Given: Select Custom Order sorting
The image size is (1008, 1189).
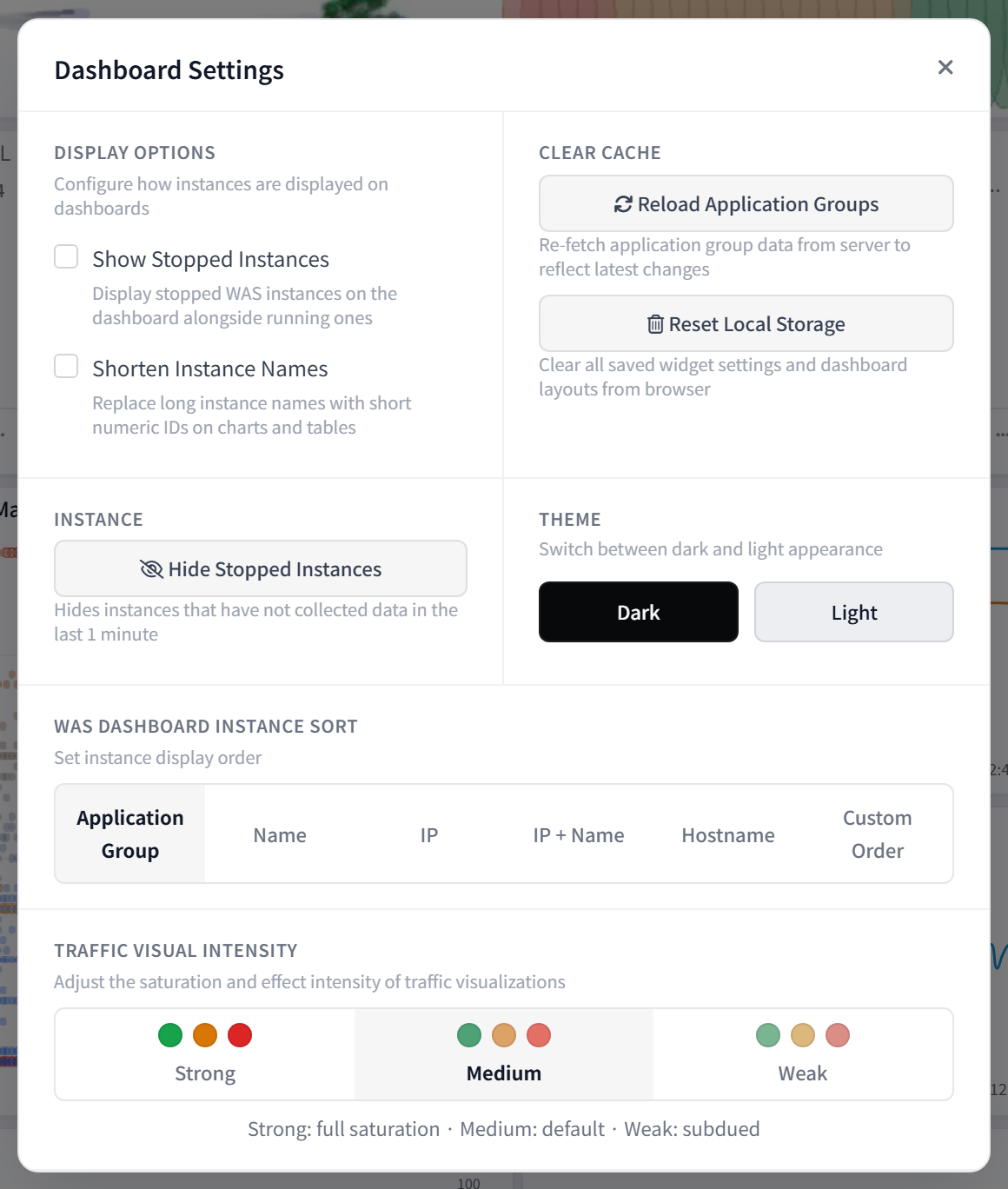Looking at the screenshot, I should pyautogui.click(x=878, y=834).
